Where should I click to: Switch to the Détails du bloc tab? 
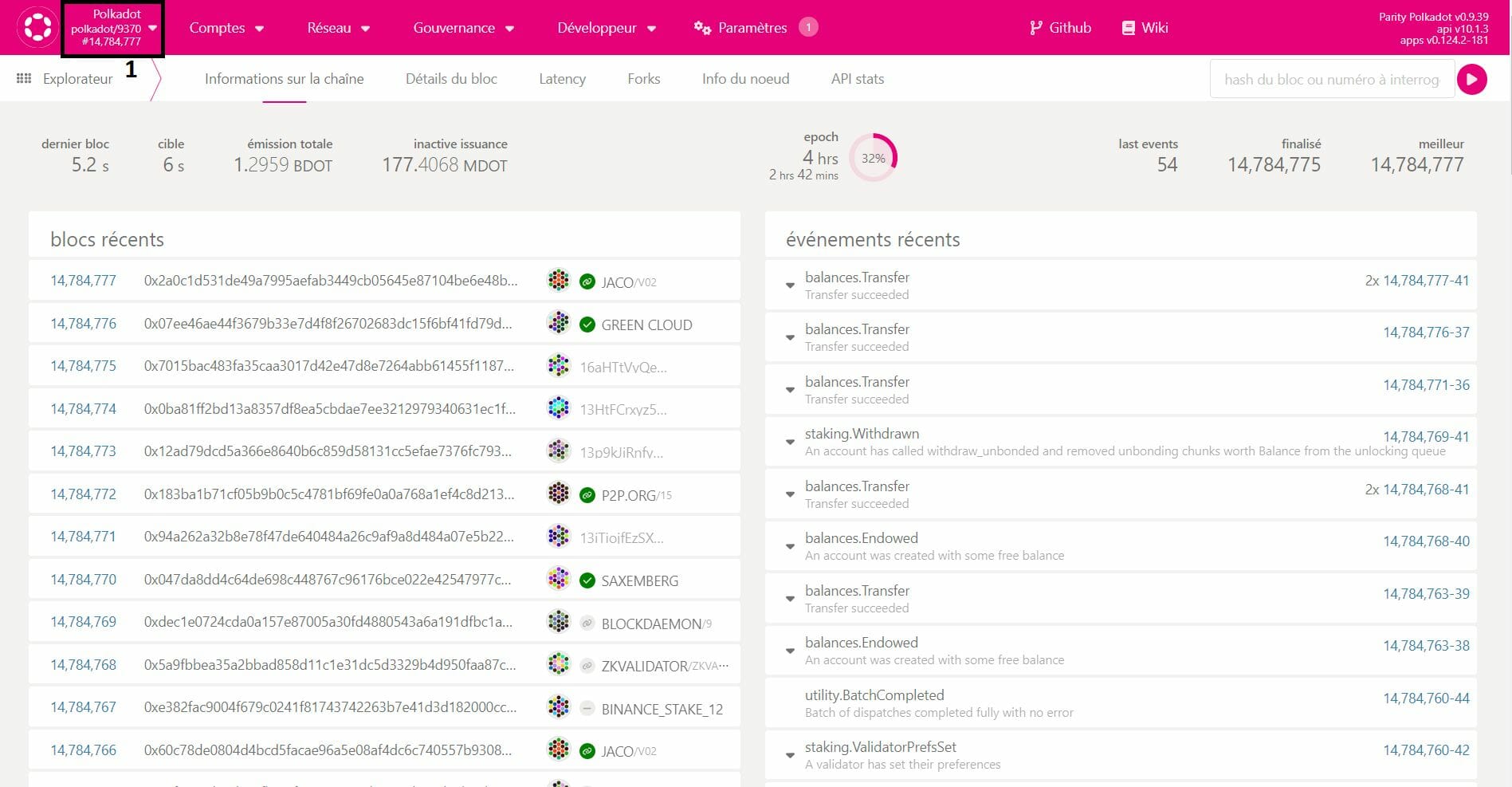coord(451,78)
